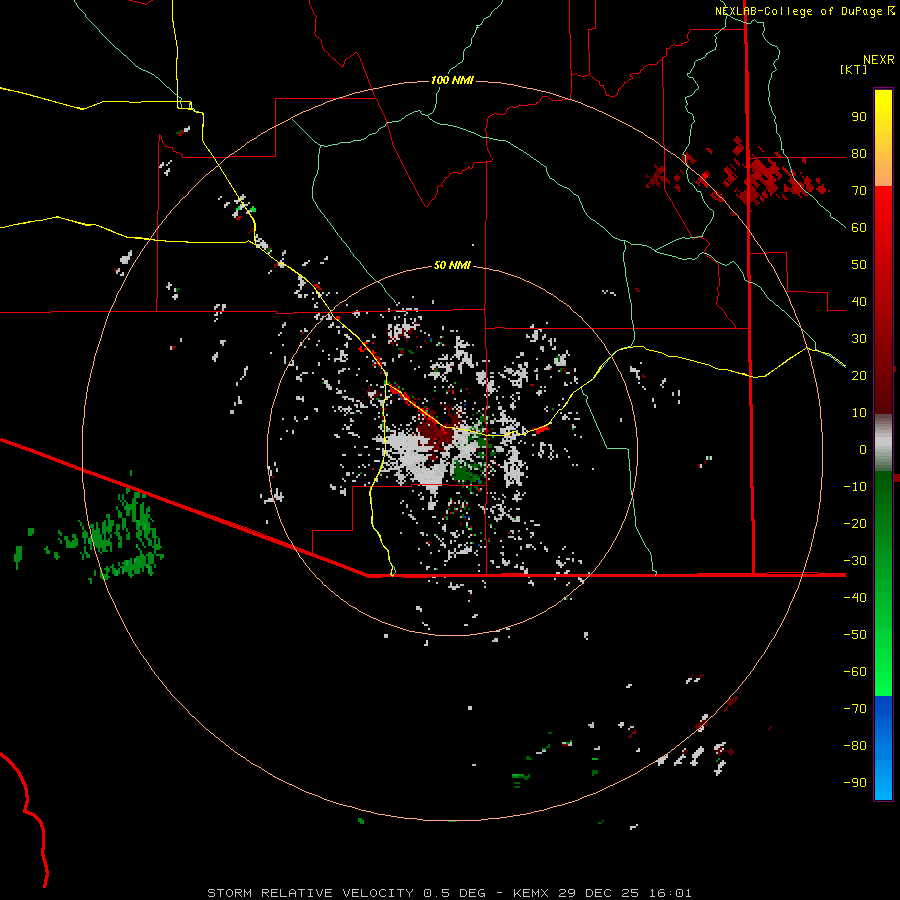The image size is (900, 900).
Task: Pick the gray zero-velocity scale segment
Action: [x=883, y=443]
